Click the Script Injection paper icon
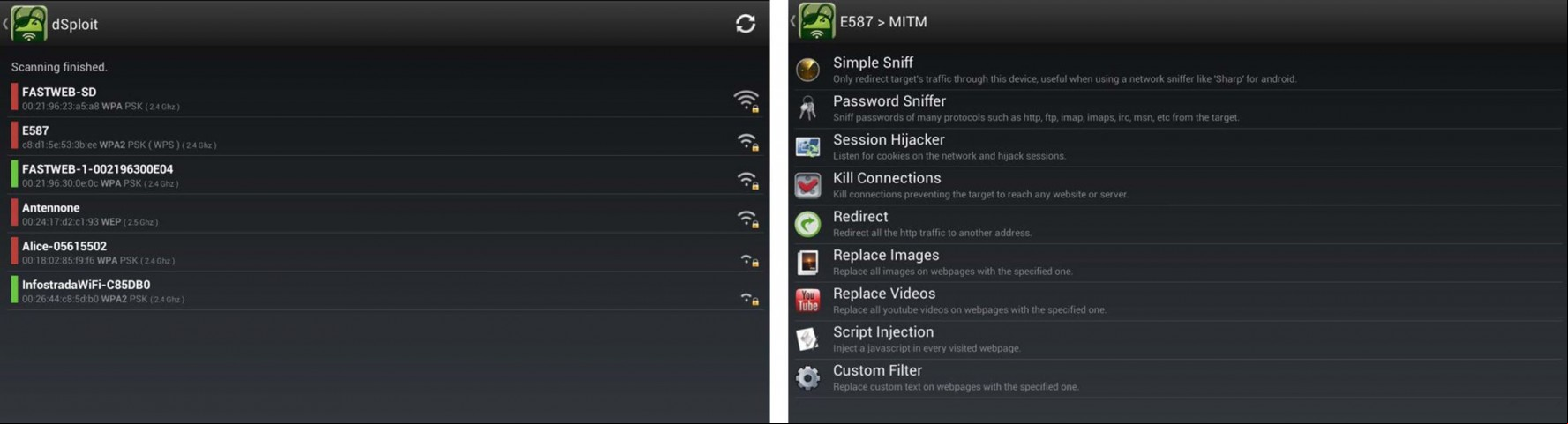Viewport: 1568px width, 424px height. 807,339
